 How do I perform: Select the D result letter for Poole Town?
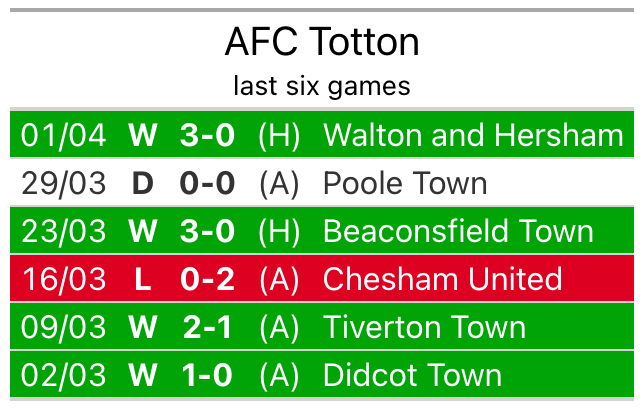click(142, 183)
